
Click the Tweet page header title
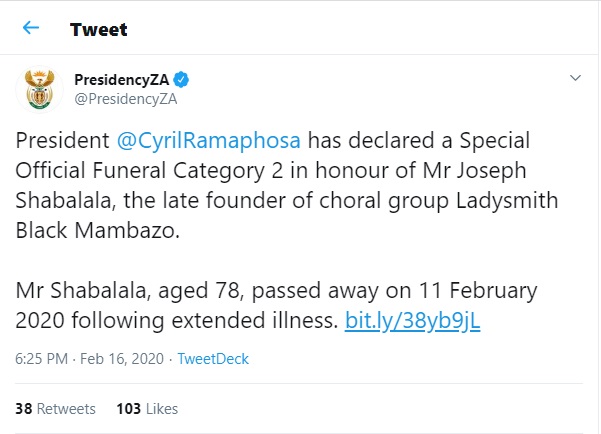pos(98,29)
